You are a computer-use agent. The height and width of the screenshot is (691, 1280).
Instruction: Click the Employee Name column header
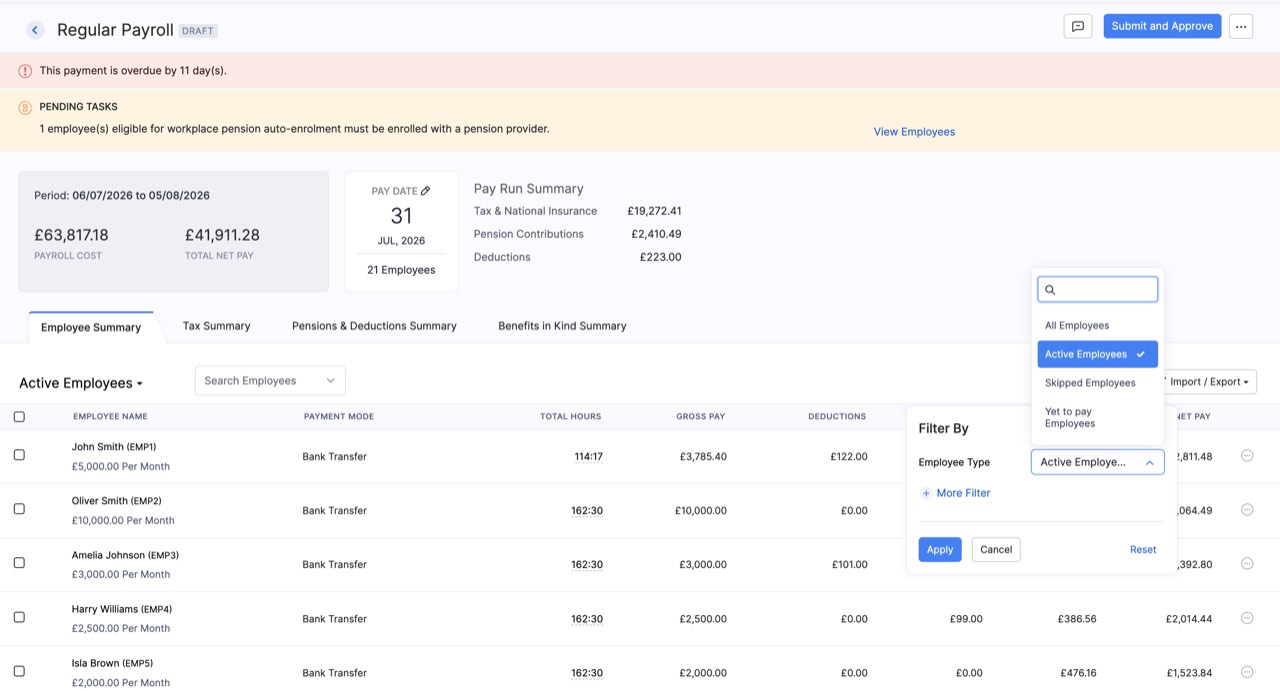coord(110,416)
